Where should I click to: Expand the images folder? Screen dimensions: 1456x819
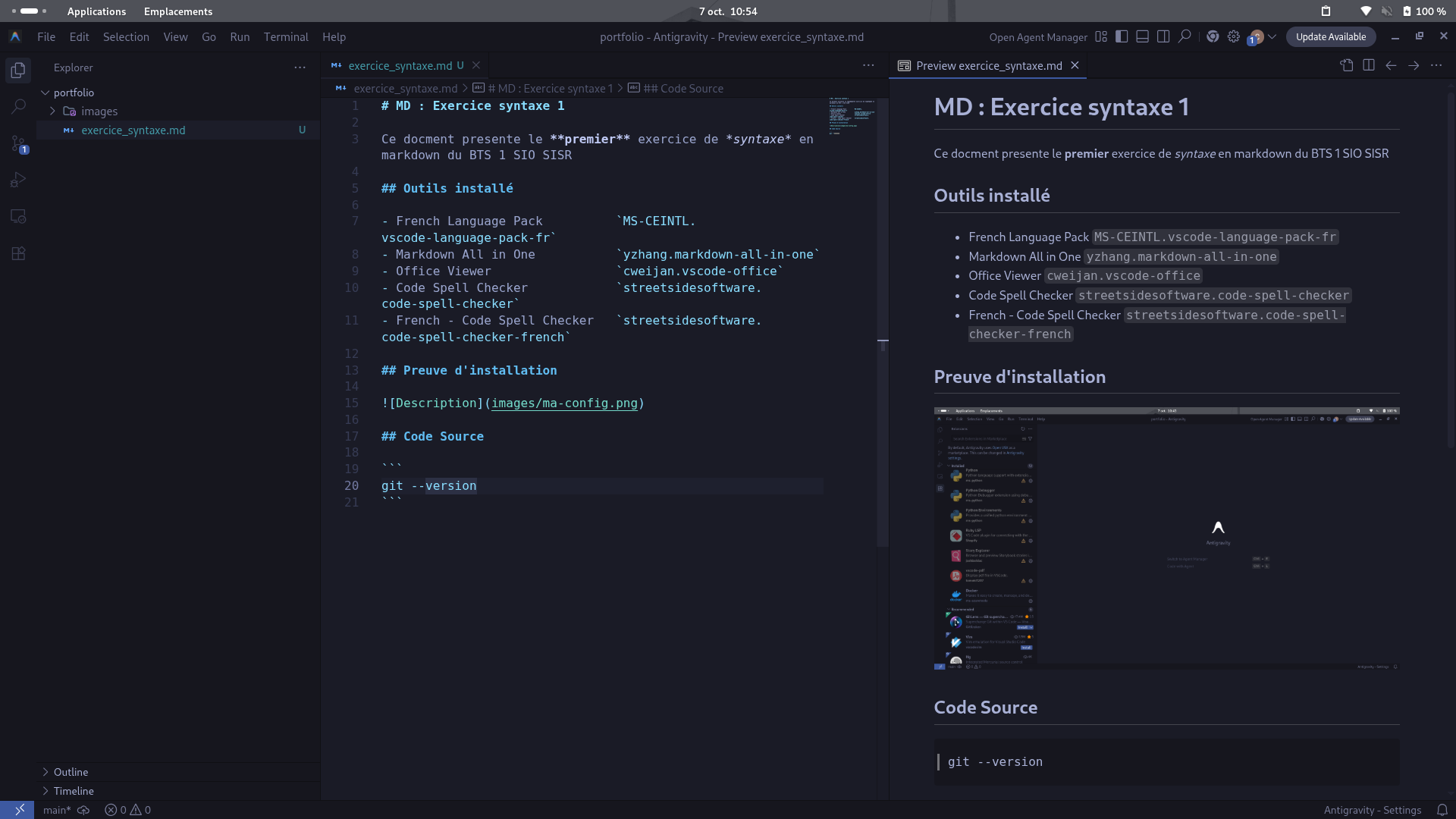[99, 111]
